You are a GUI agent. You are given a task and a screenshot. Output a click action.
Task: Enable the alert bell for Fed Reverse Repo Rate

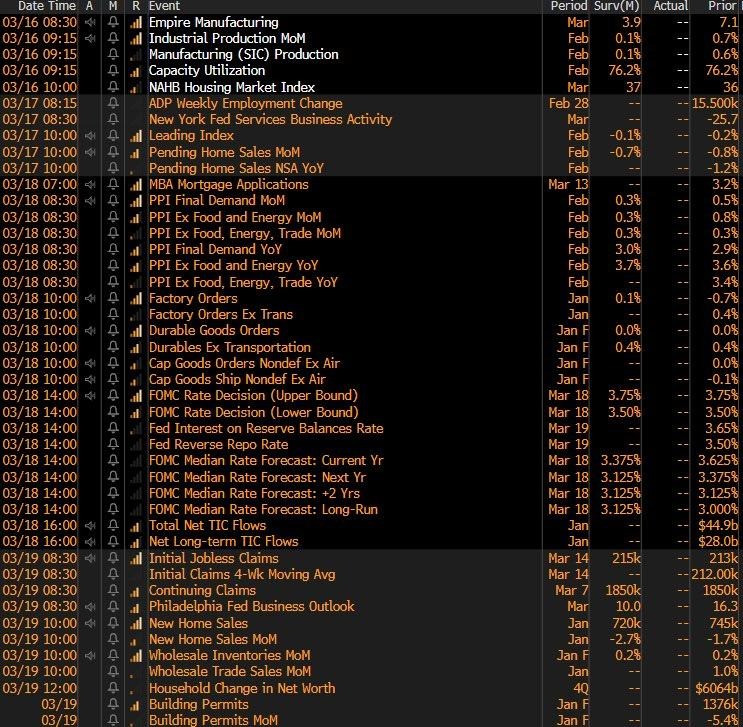tap(113, 445)
